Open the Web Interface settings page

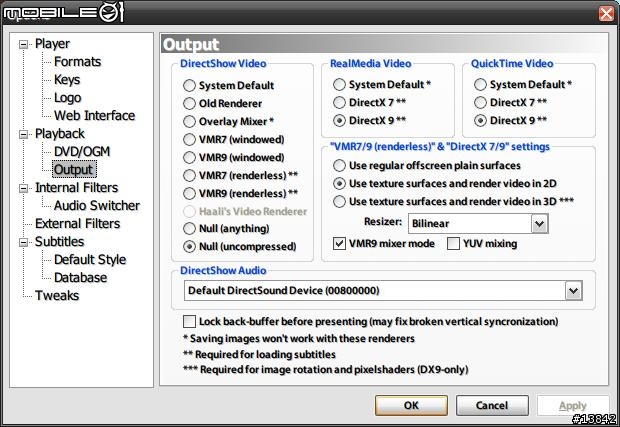click(x=95, y=115)
